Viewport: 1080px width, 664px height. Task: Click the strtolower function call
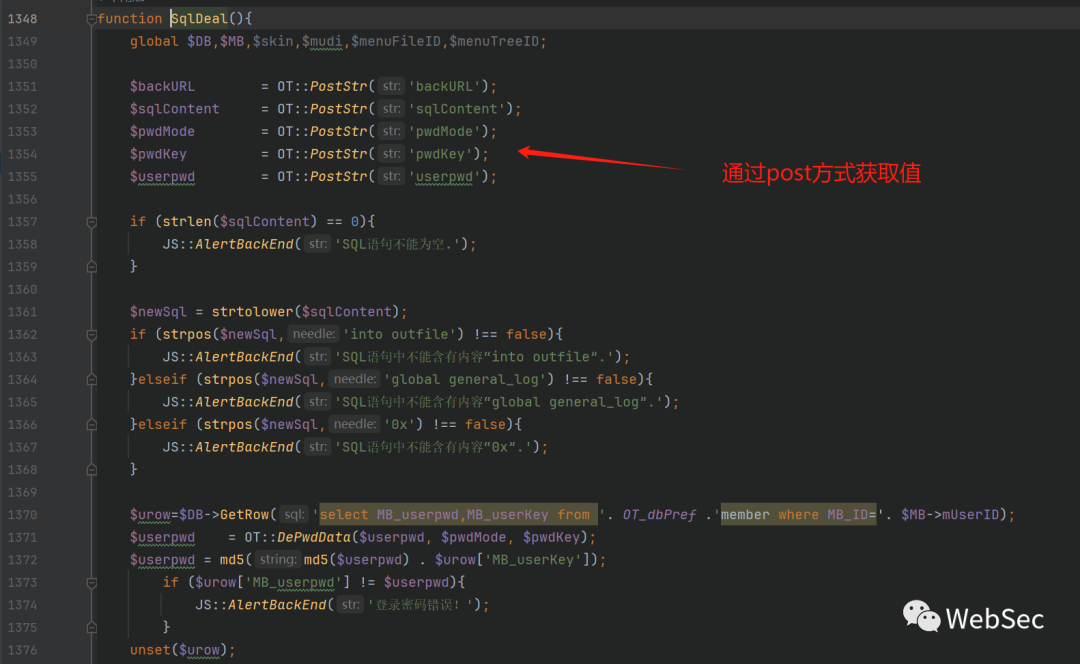coord(252,312)
